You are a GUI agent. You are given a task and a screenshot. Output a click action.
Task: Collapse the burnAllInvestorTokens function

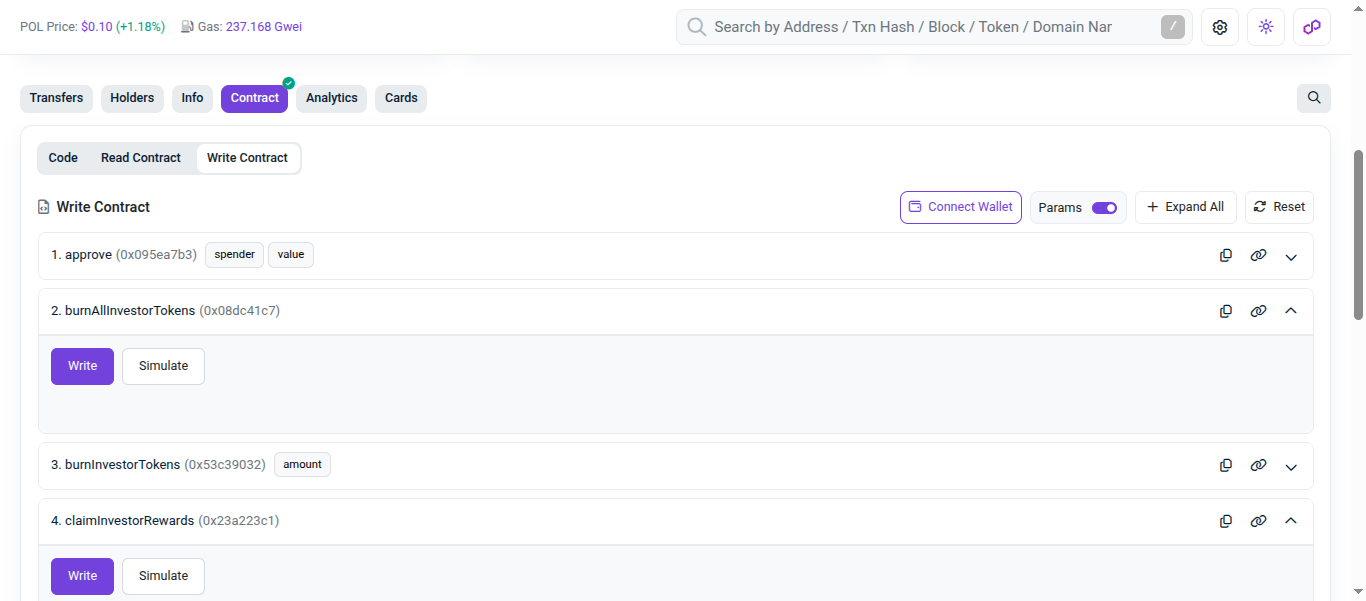1291,311
